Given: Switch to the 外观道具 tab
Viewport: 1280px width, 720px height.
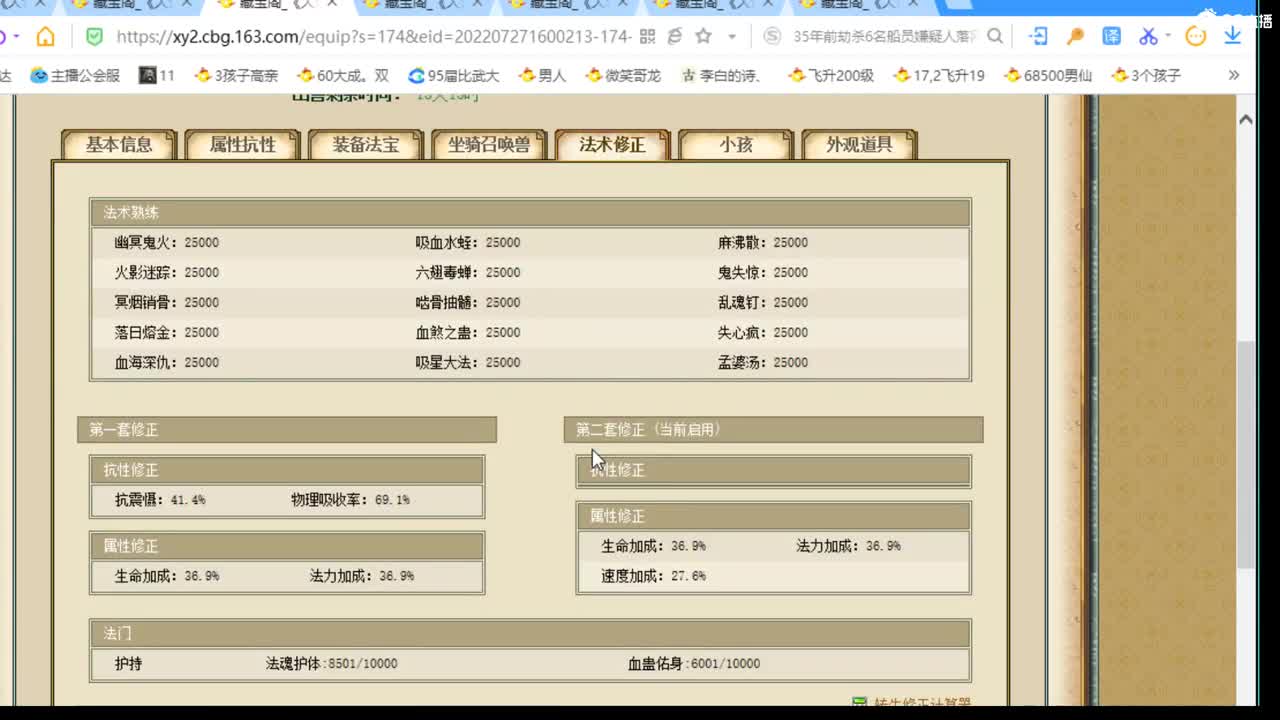Looking at the screenshot, I should click(x=859, y=144).
